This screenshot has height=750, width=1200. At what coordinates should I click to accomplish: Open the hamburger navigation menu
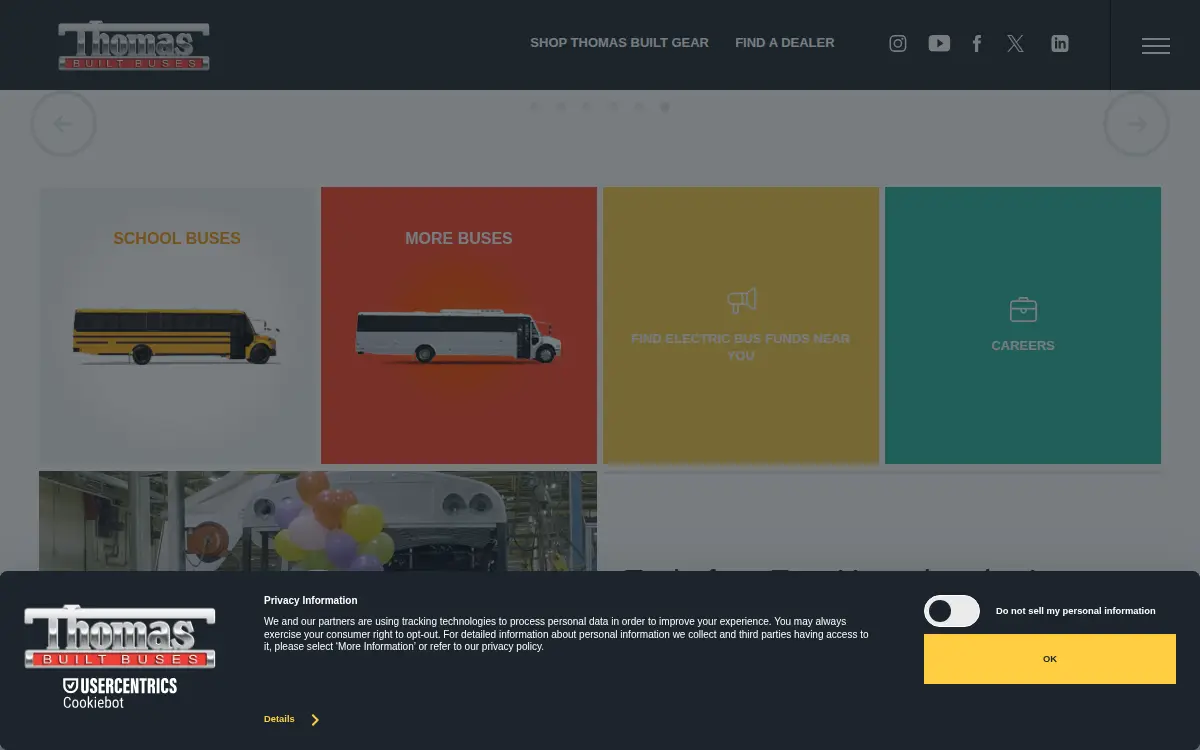tap(1156, 46)
